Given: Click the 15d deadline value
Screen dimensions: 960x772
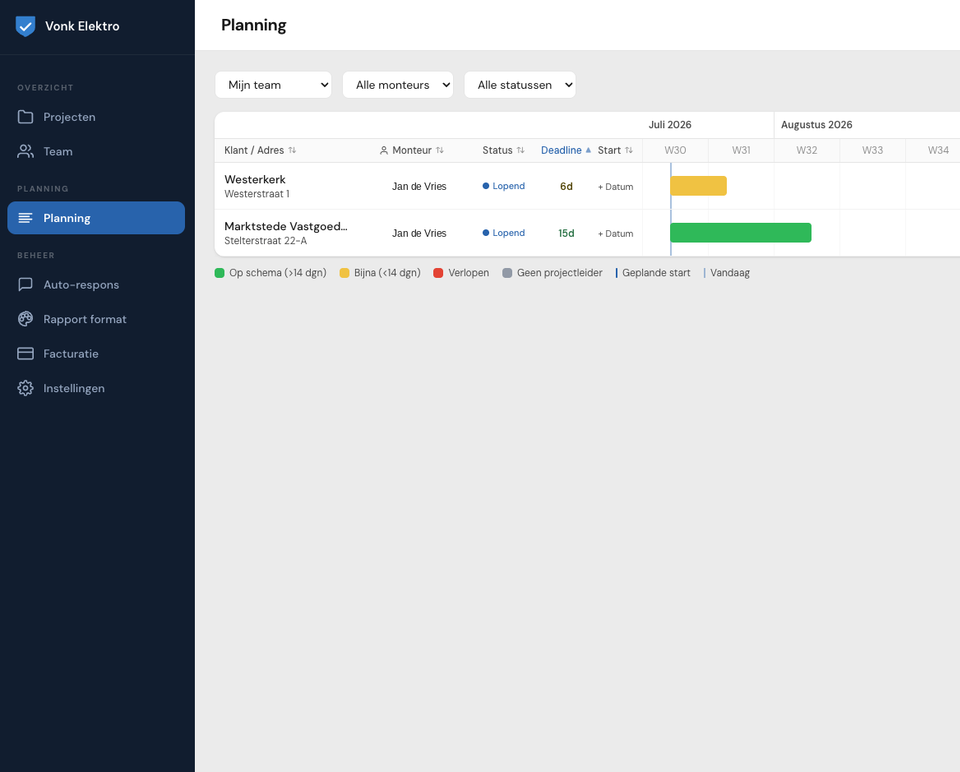Looking at the screenshot, I should pyautogui.click(x=566, y=233).
